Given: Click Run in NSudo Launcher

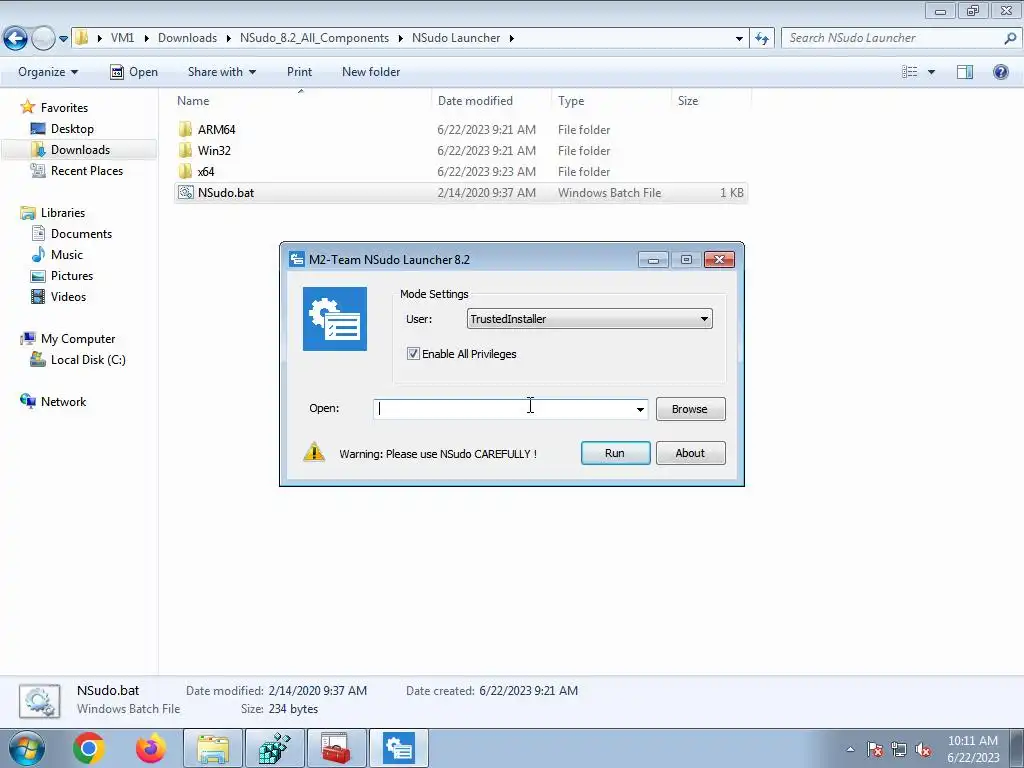Looking at the screenshot, I should (615, 453).
